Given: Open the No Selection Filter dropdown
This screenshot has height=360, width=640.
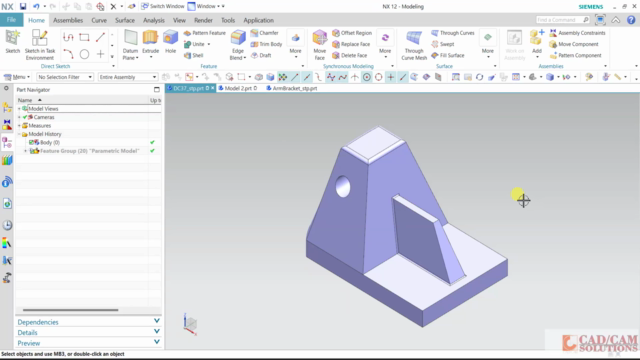Looking at the screenshot, I should coord(65,77).
